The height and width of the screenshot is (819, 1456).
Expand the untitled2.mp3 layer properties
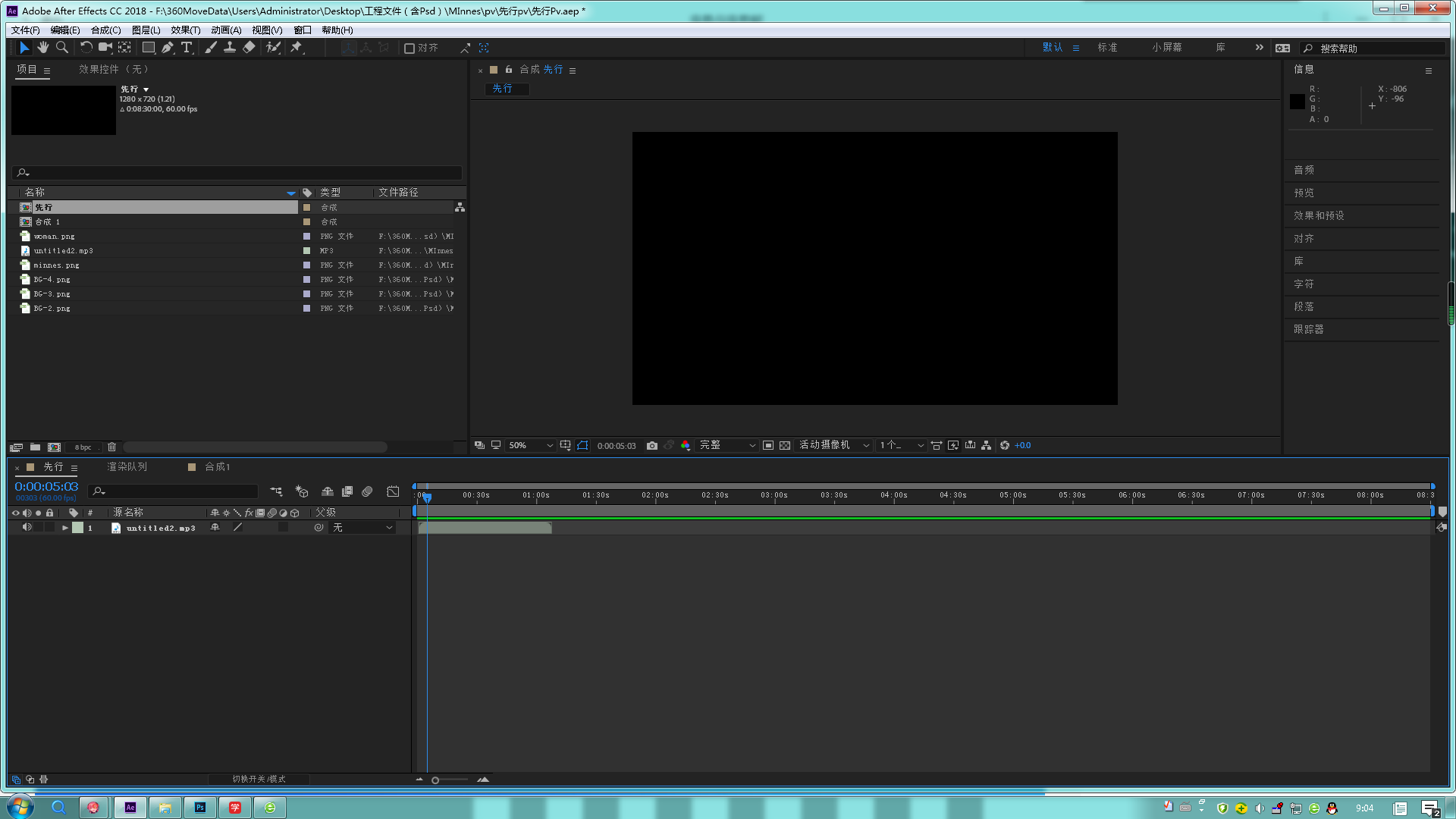pyautogui.click(x=65, y=528)
